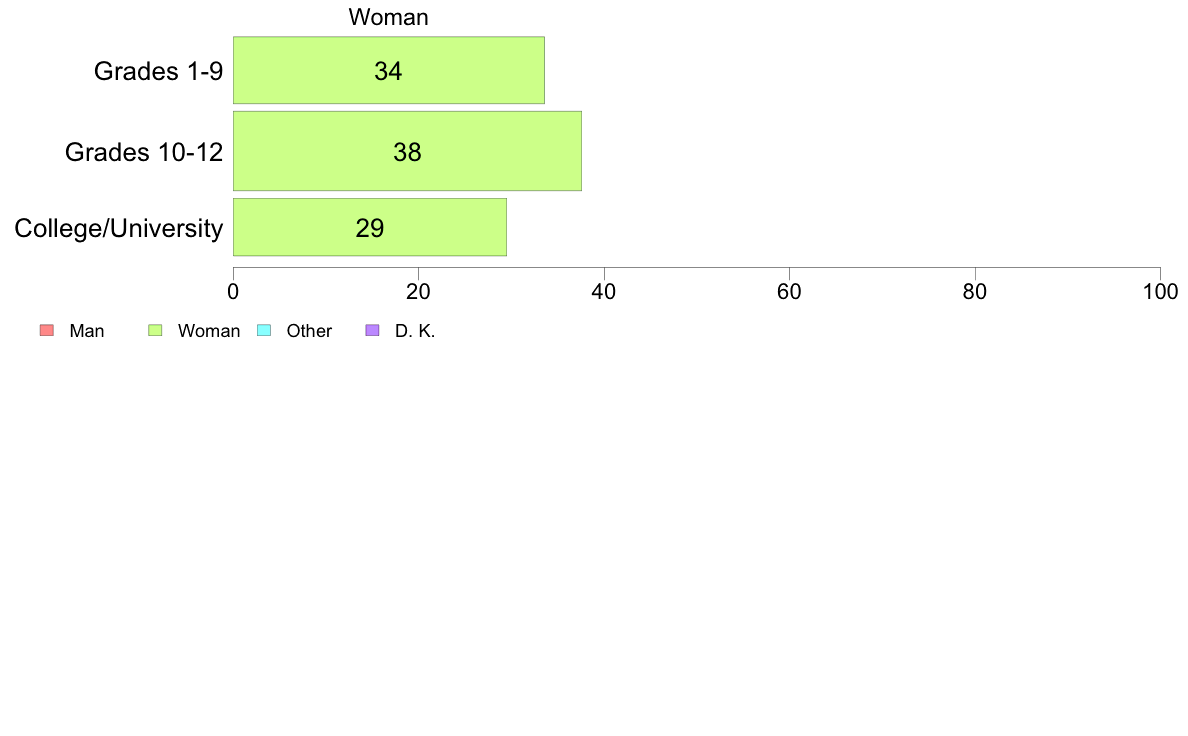Click the Other legend text
The image size is (1188, 736).
click(309, 331)
